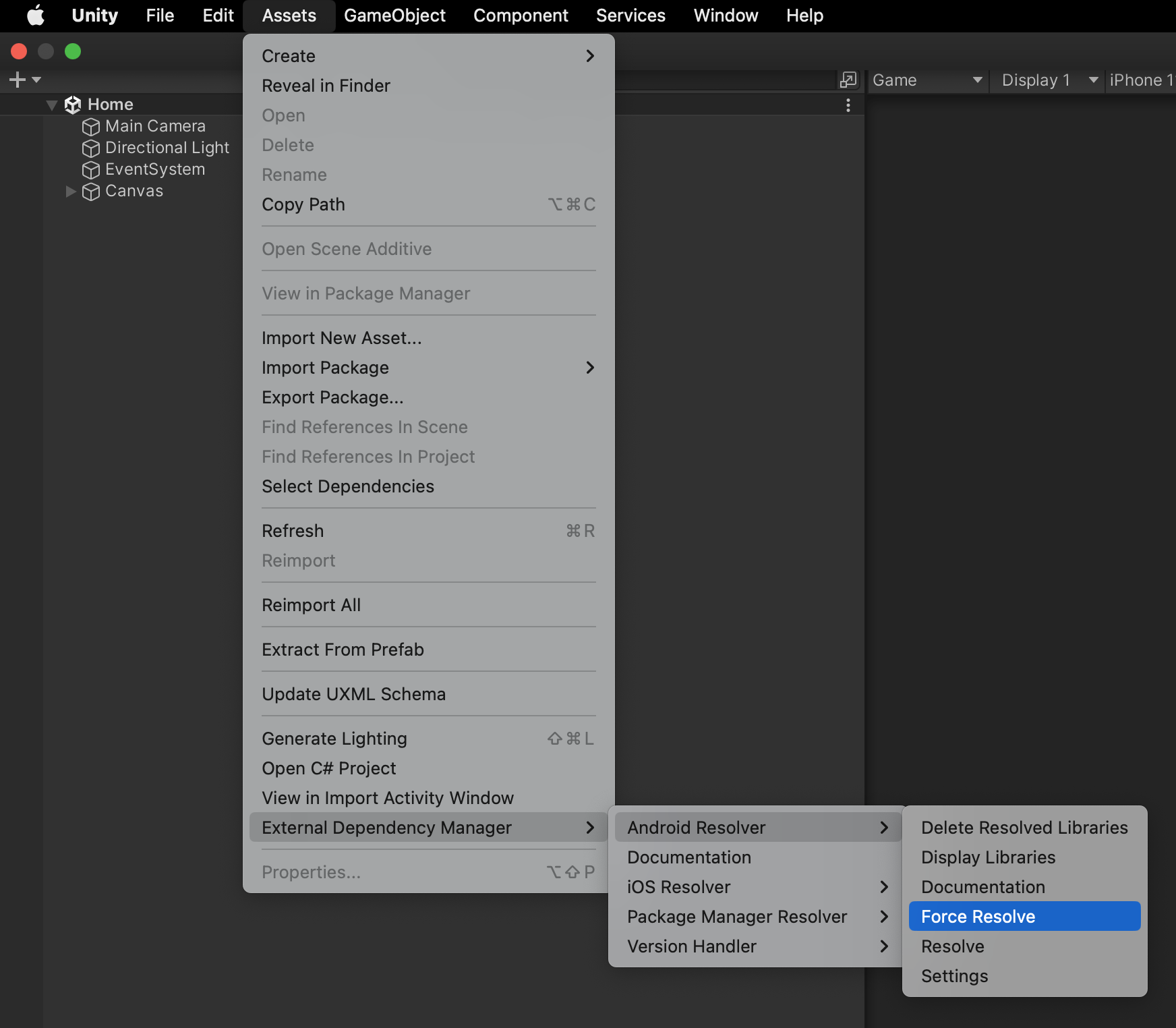Screen dimensions: 1176x1028
Task: Click the Home scene Unity icon
Action: point(73,105)
